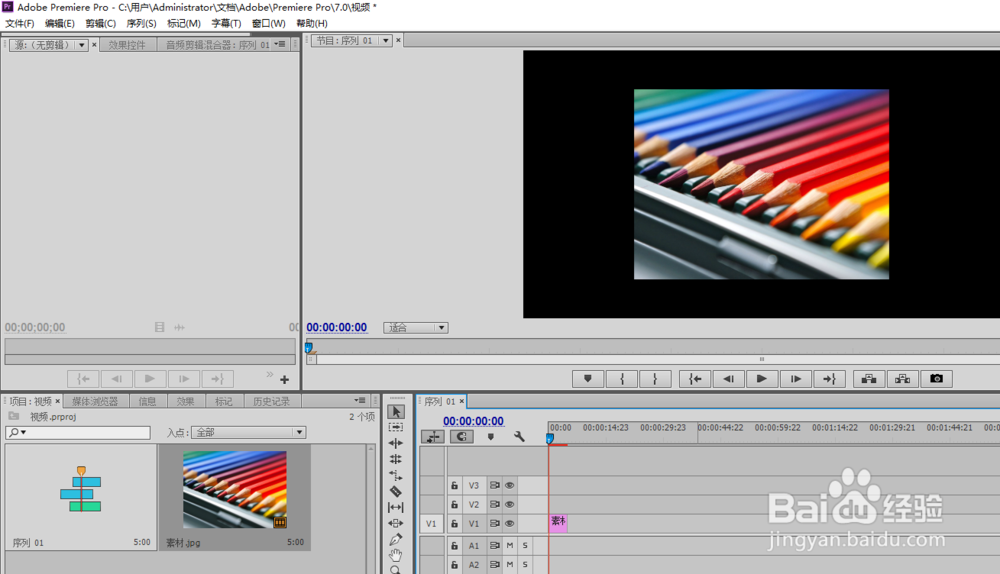Image resolution: width=1000 pixels, height=574 pixels.
Task: Select the Ripple Edit tool
Action: point(395,443)
